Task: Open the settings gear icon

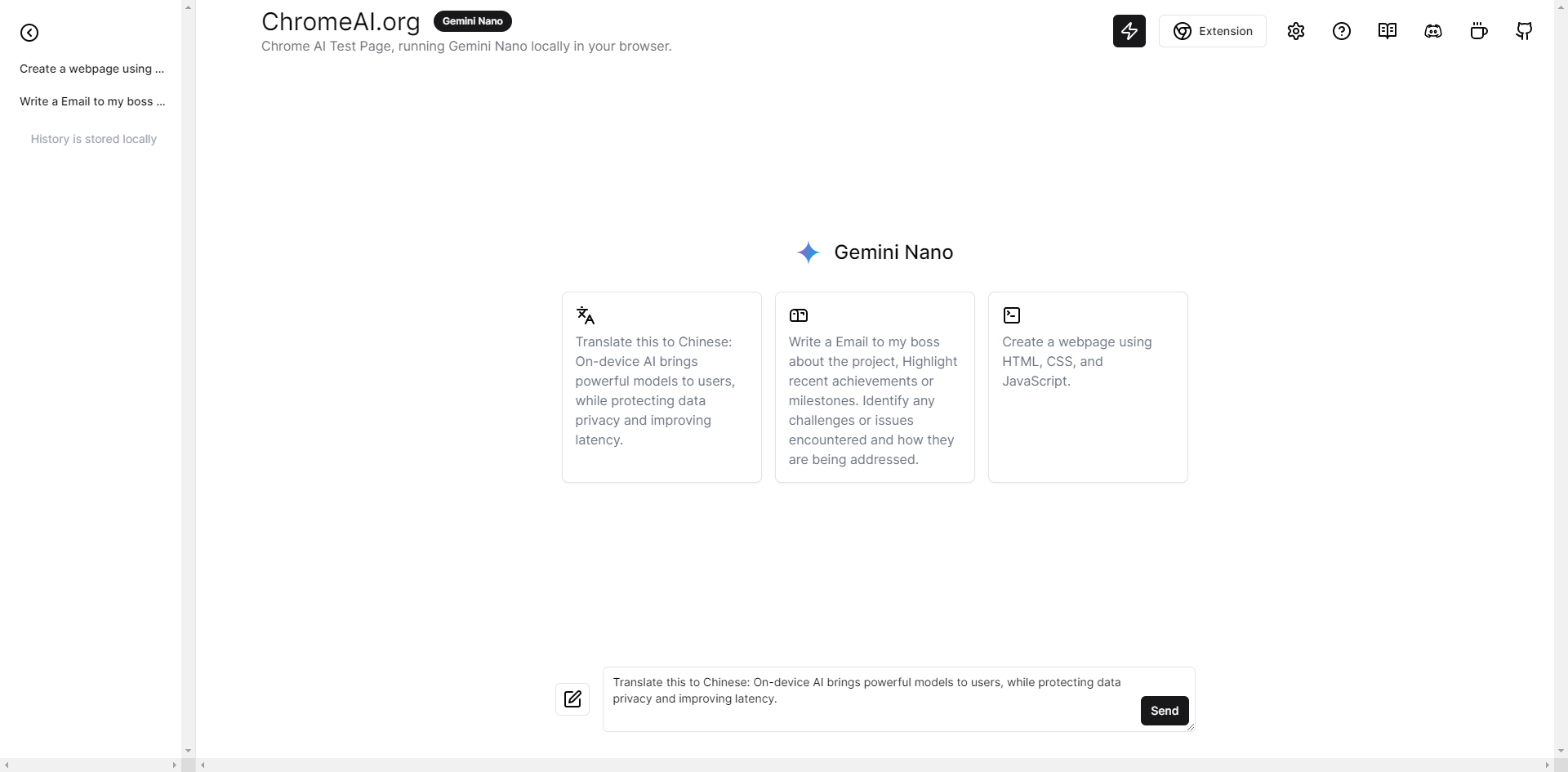Action: pos(1296,31)
